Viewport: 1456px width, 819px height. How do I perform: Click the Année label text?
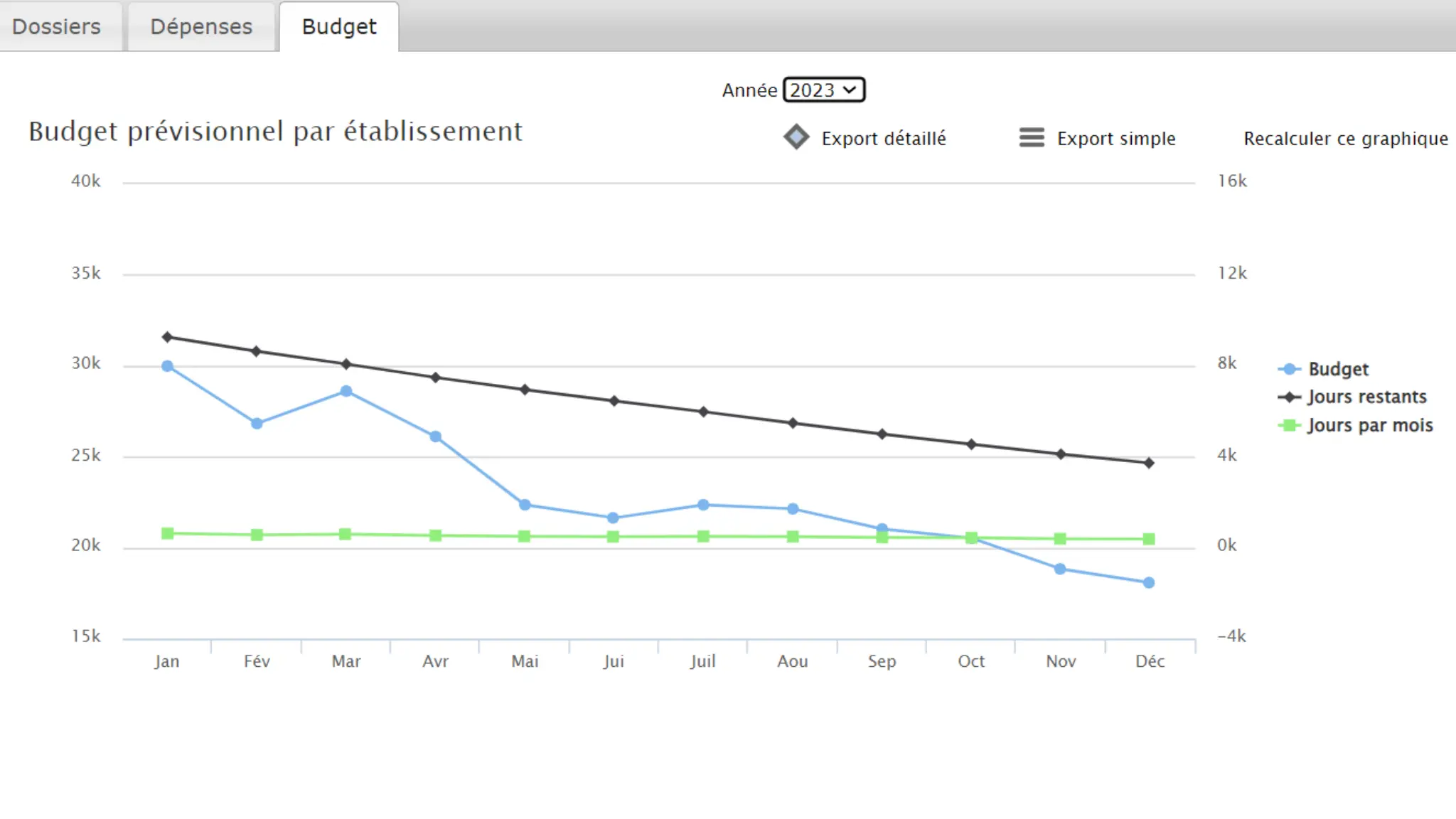point(749,90)
